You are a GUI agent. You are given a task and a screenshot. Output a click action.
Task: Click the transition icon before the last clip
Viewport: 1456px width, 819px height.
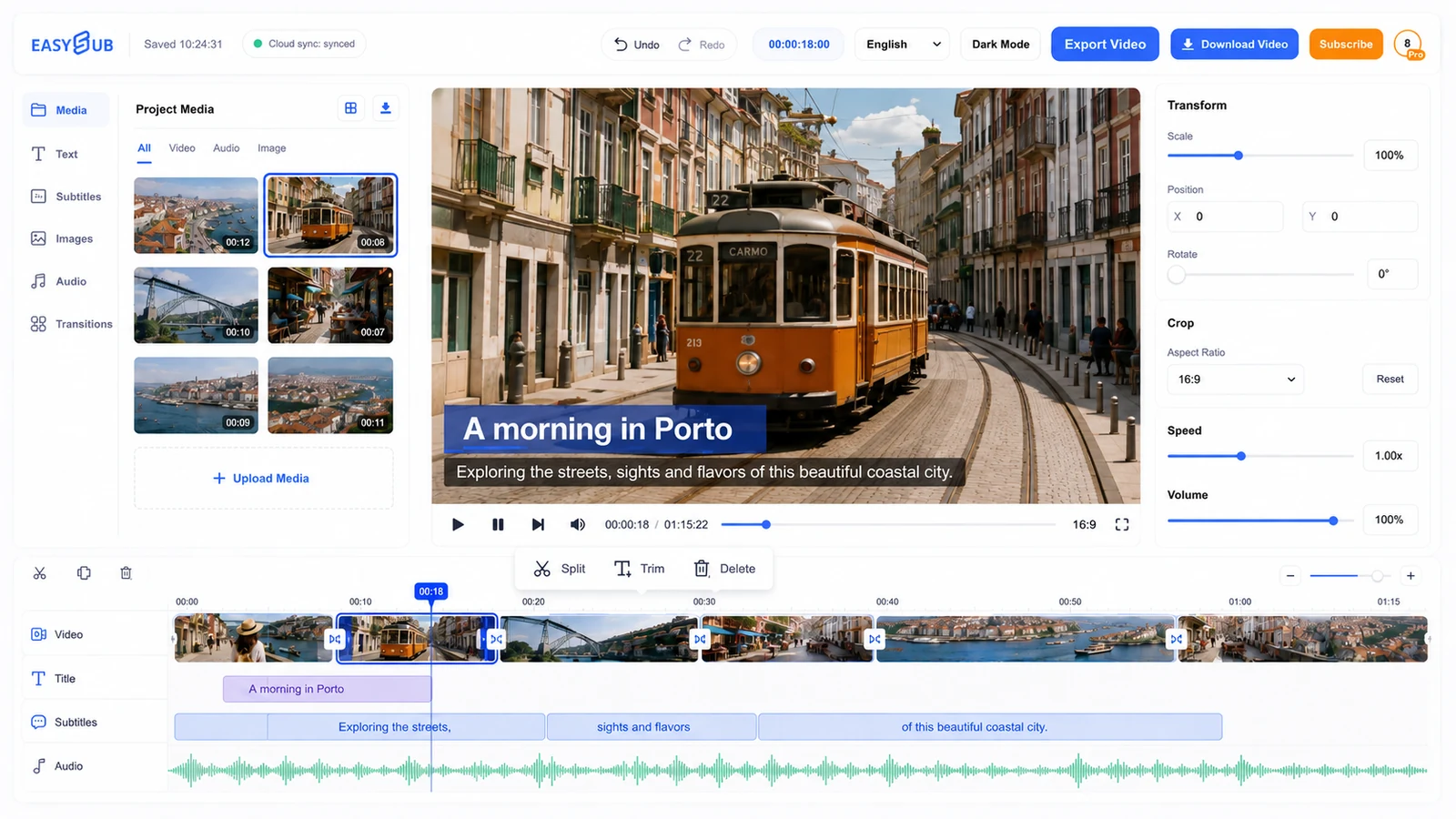coord(1177,639)
